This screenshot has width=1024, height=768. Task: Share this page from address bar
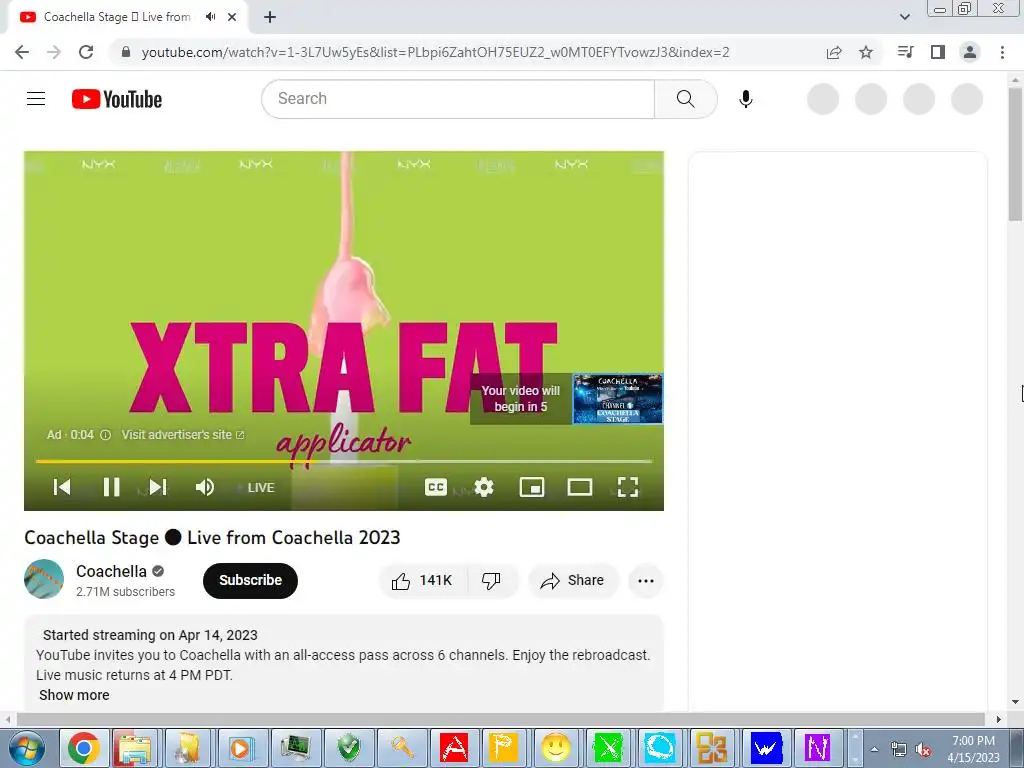coord(834,52)
